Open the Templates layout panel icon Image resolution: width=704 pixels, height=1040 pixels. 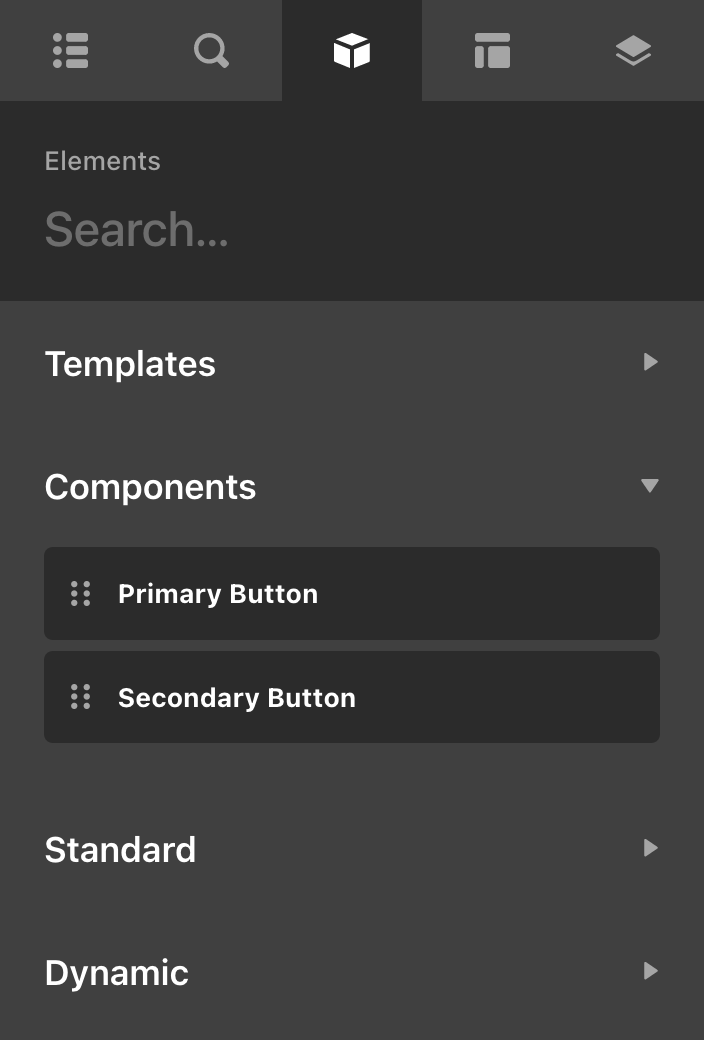[x=492, y=50]
